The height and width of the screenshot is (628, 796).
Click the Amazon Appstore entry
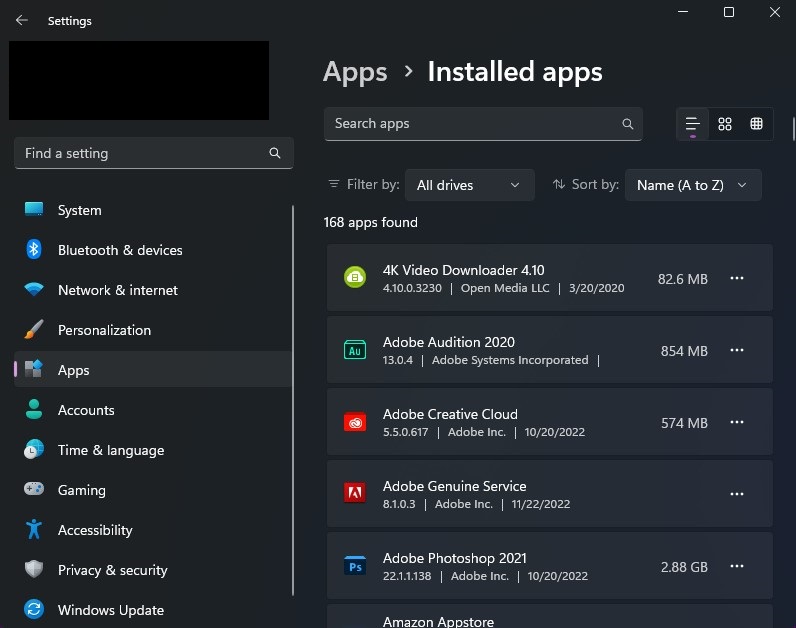tap(550, 616)
